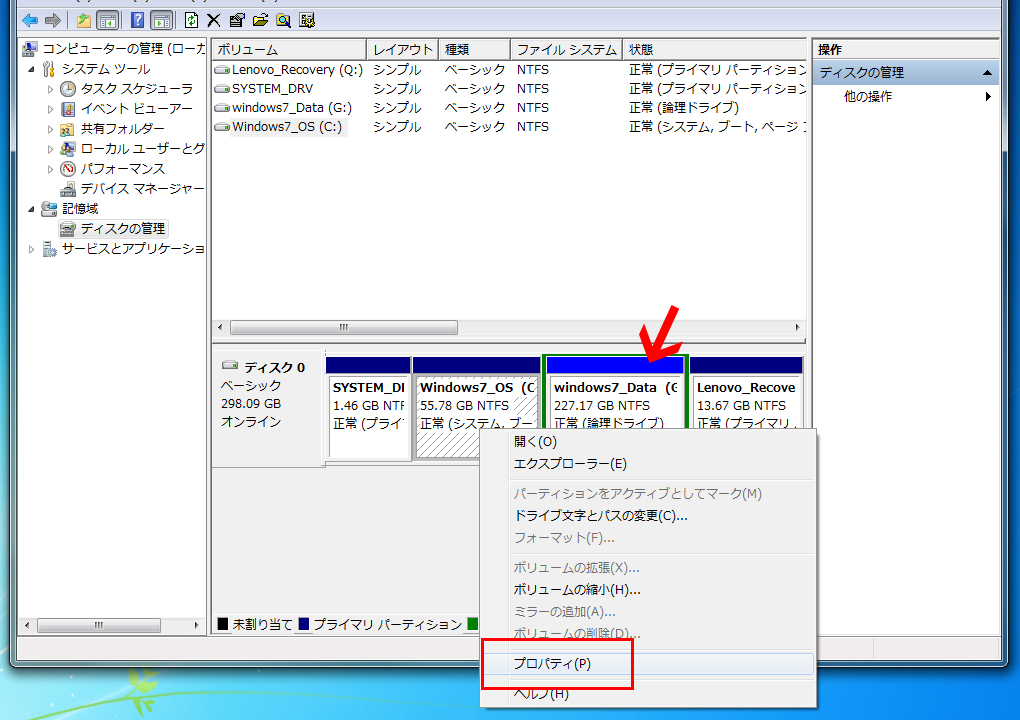1020x720 pixels.
Task: Toggle the action pane show/hide button
Action: pos(161,20)
